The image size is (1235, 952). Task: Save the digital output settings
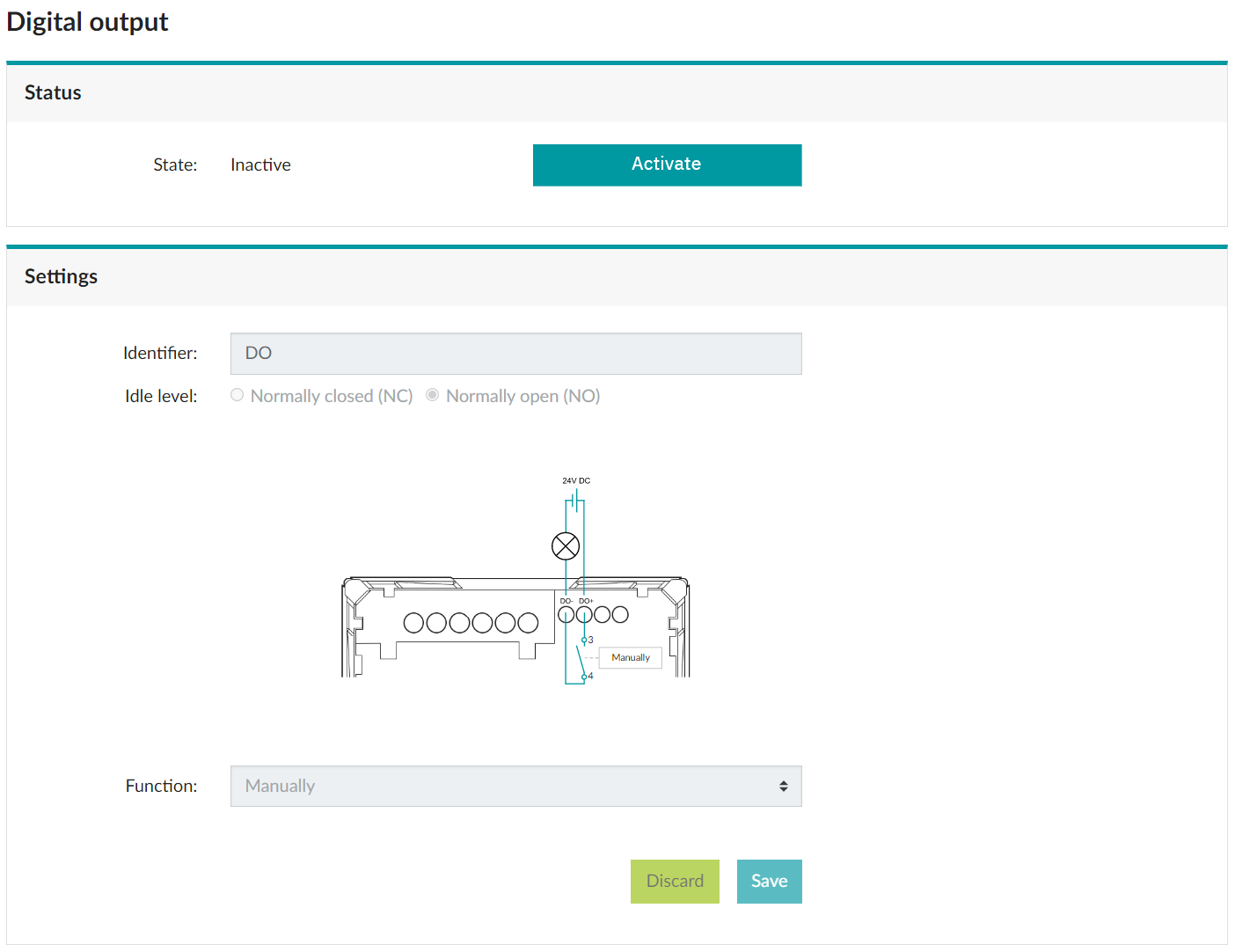point(769,881)
